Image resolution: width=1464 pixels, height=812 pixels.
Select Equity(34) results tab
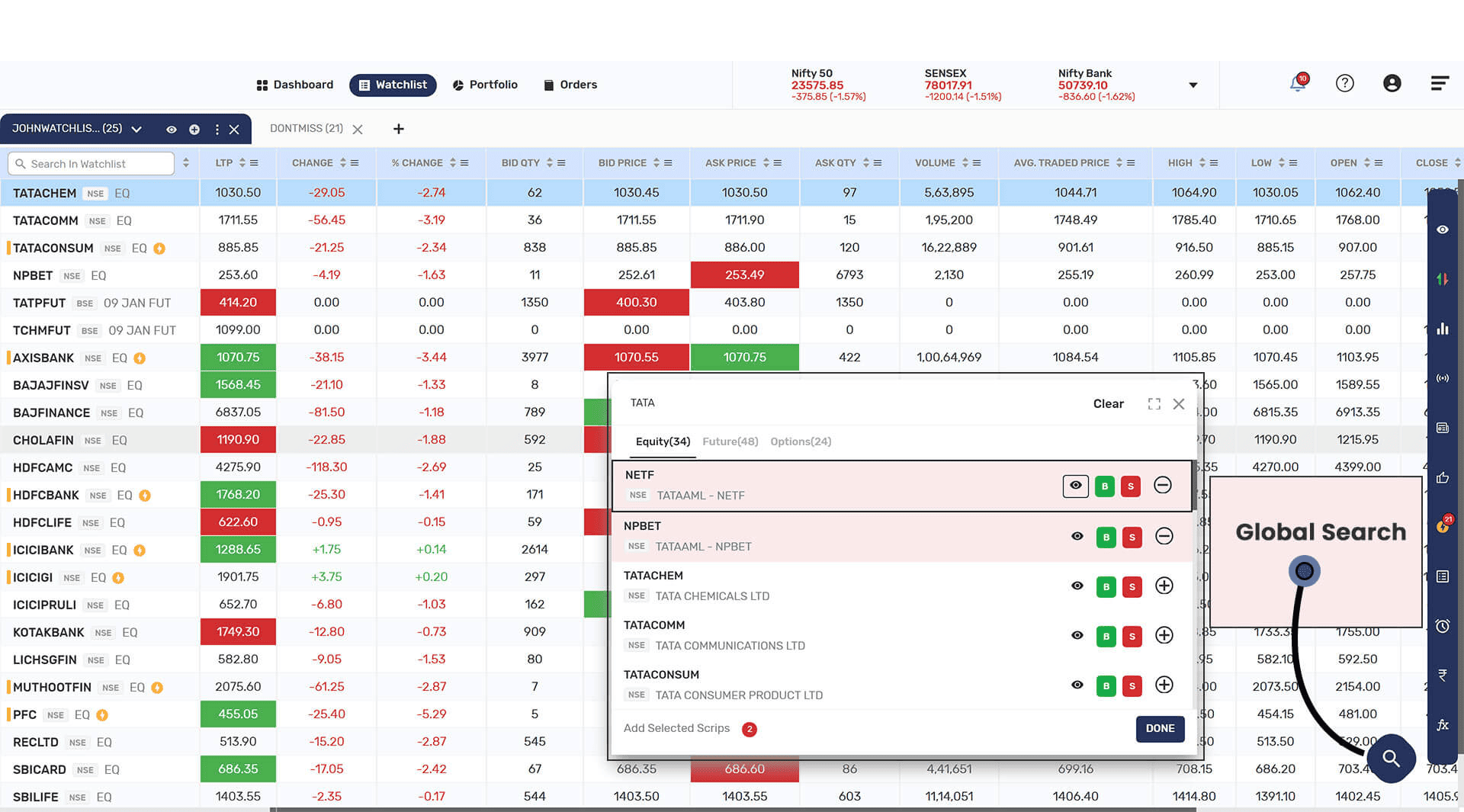coord(663,441)
